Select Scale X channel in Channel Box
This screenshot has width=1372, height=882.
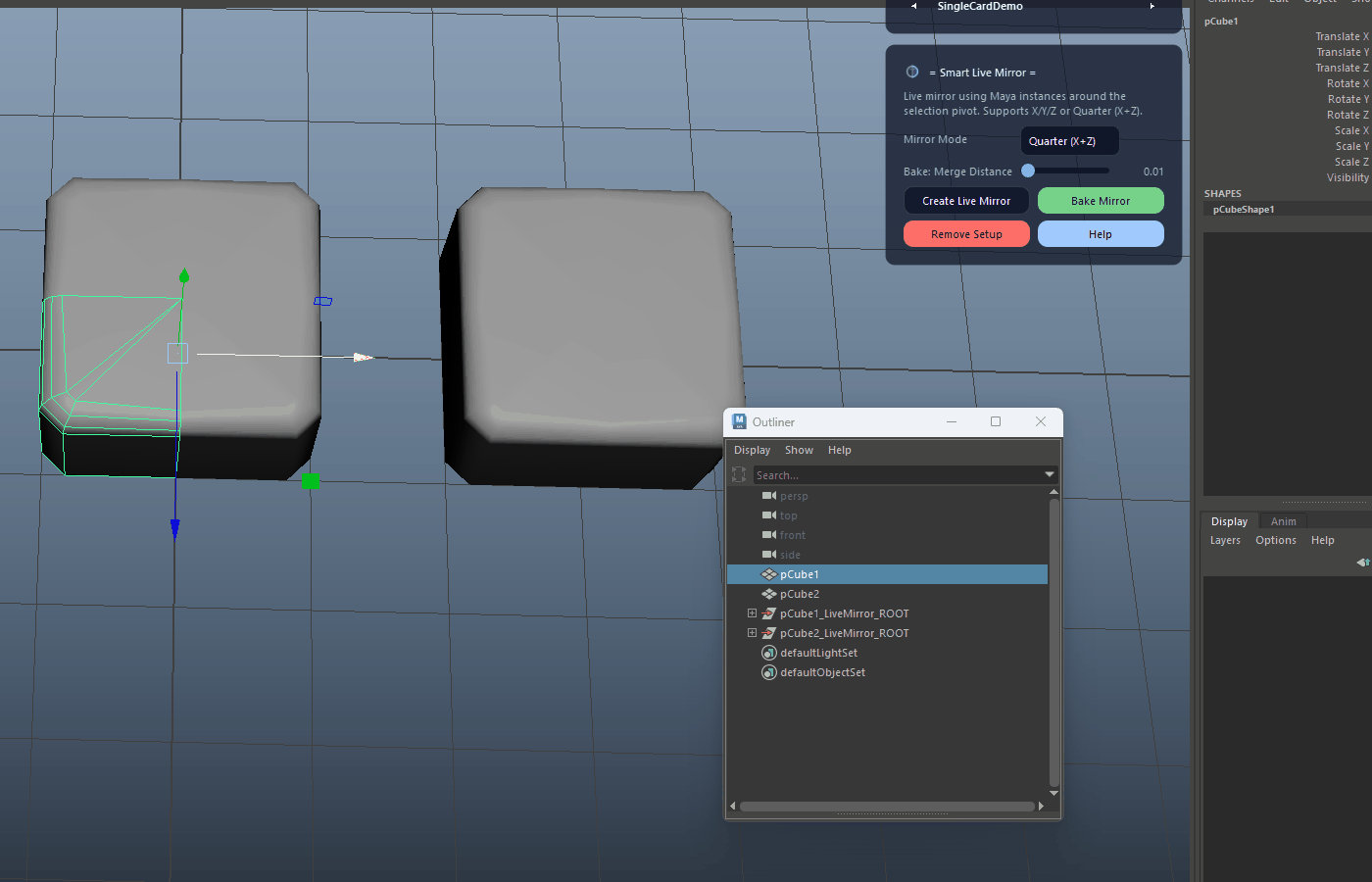point(1351,130)
